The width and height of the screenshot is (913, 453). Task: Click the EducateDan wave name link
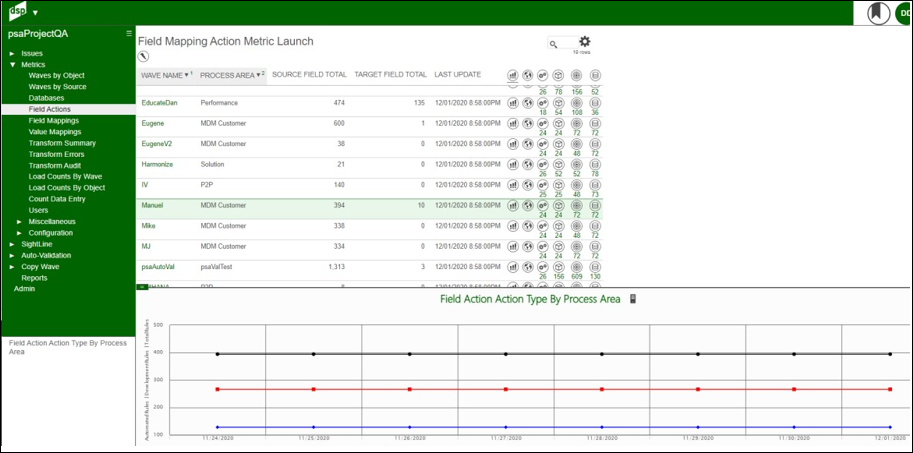(x=159, y=102)
